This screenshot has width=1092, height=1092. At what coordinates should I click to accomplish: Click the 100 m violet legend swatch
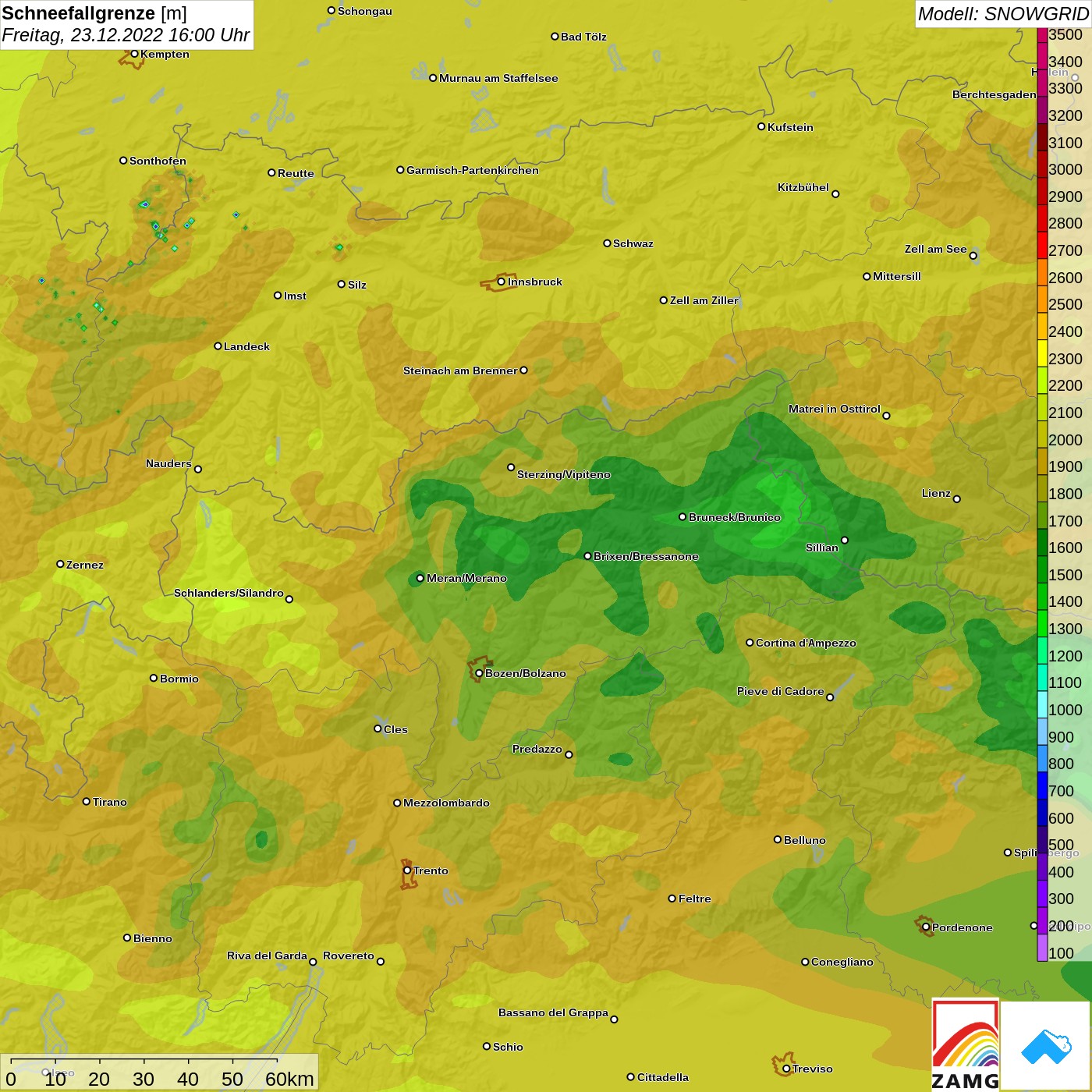pos(1042,948)
